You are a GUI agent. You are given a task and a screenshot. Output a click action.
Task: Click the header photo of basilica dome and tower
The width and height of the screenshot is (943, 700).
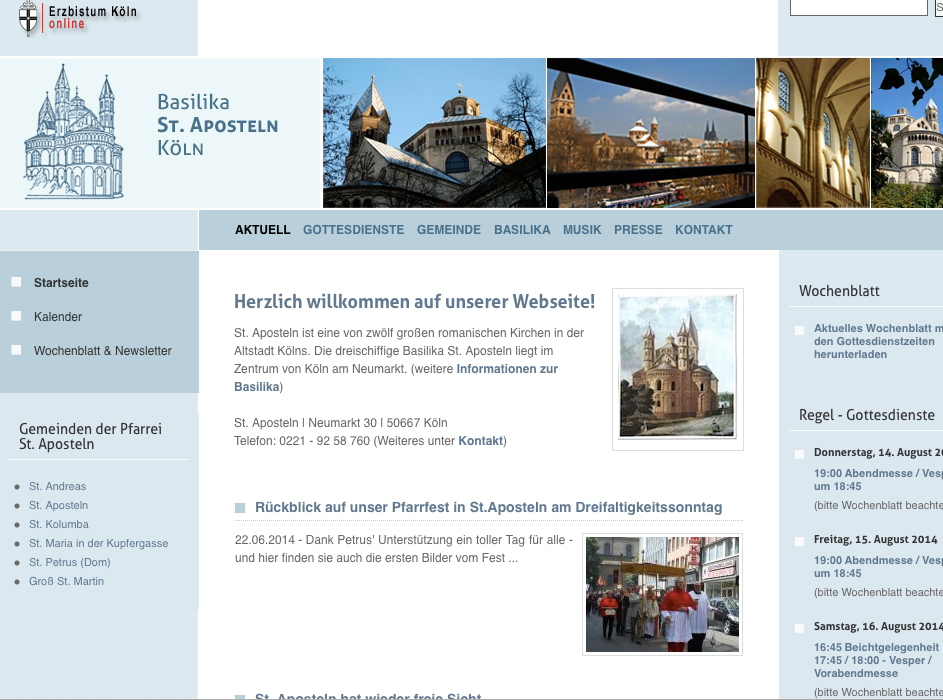pos(434,133)
